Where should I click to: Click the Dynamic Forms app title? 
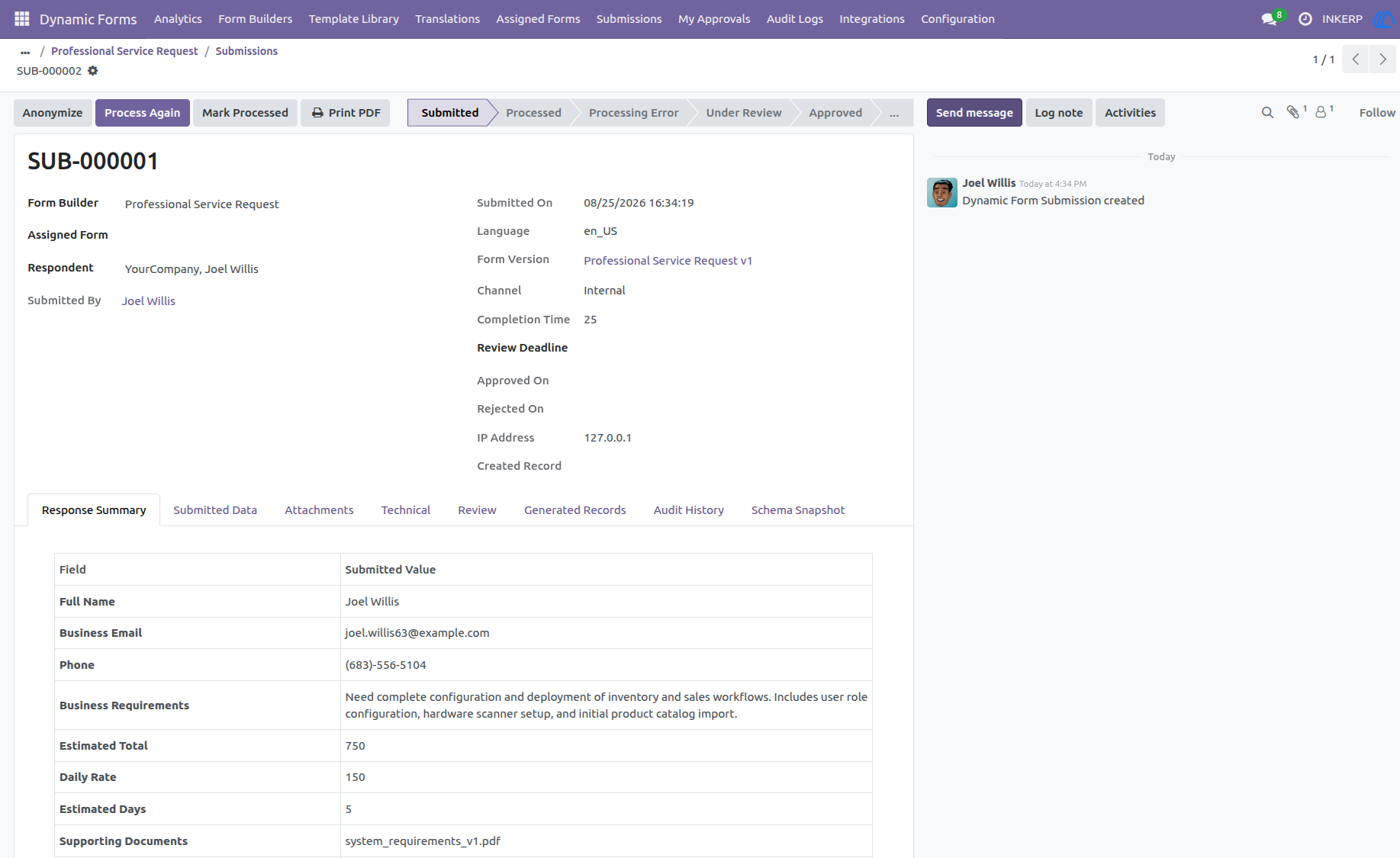click(x=89, y=19)
